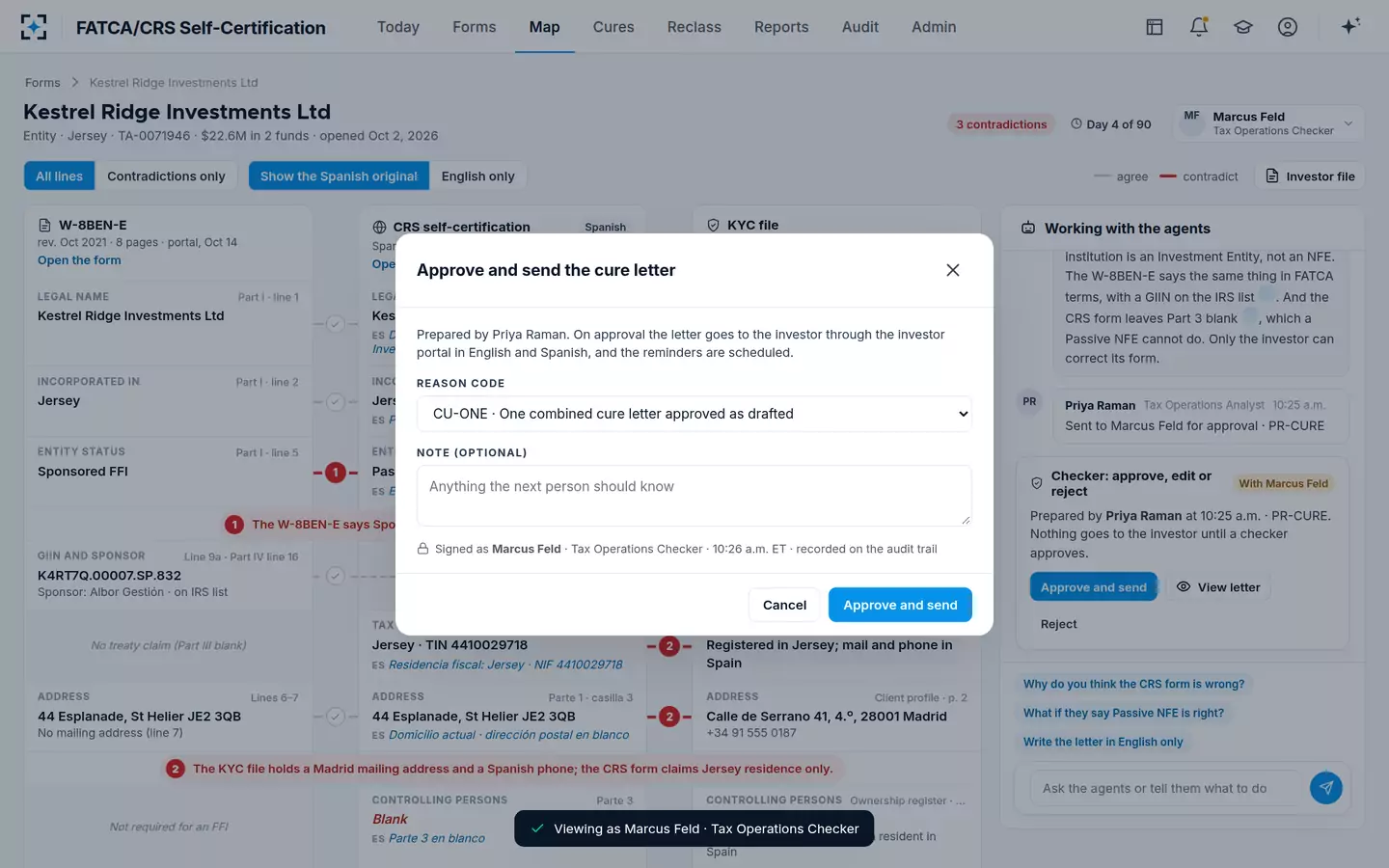Open the layout panel icon in top bar
Viewport: 1389px width, 868px height.
[1155, 27]
